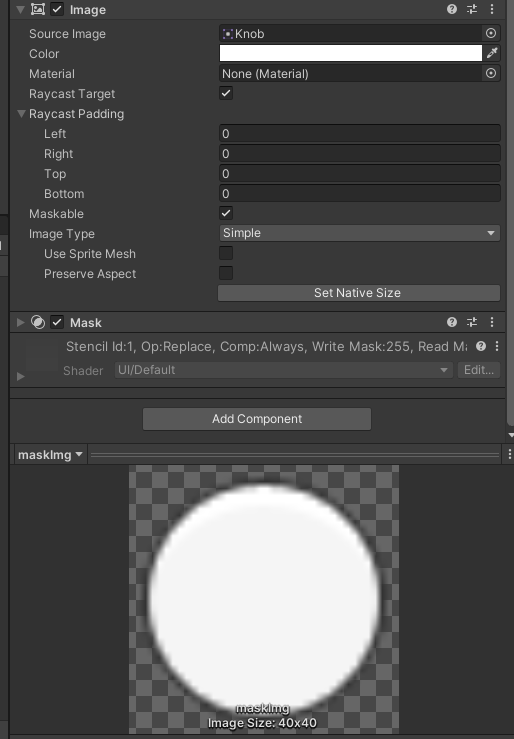Click Set Native Size button
514x739 pixels.
click(x=359, y=293)
